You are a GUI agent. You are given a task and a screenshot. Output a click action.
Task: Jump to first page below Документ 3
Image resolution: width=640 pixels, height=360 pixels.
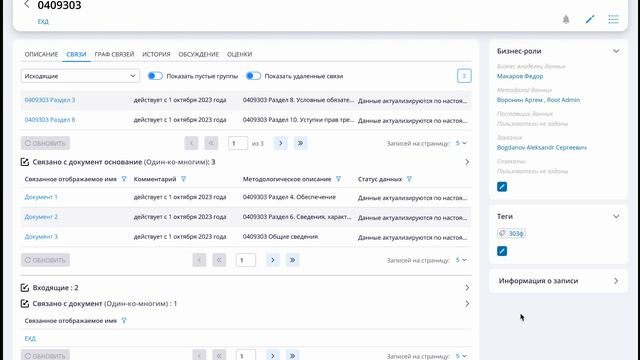(219, 260)
